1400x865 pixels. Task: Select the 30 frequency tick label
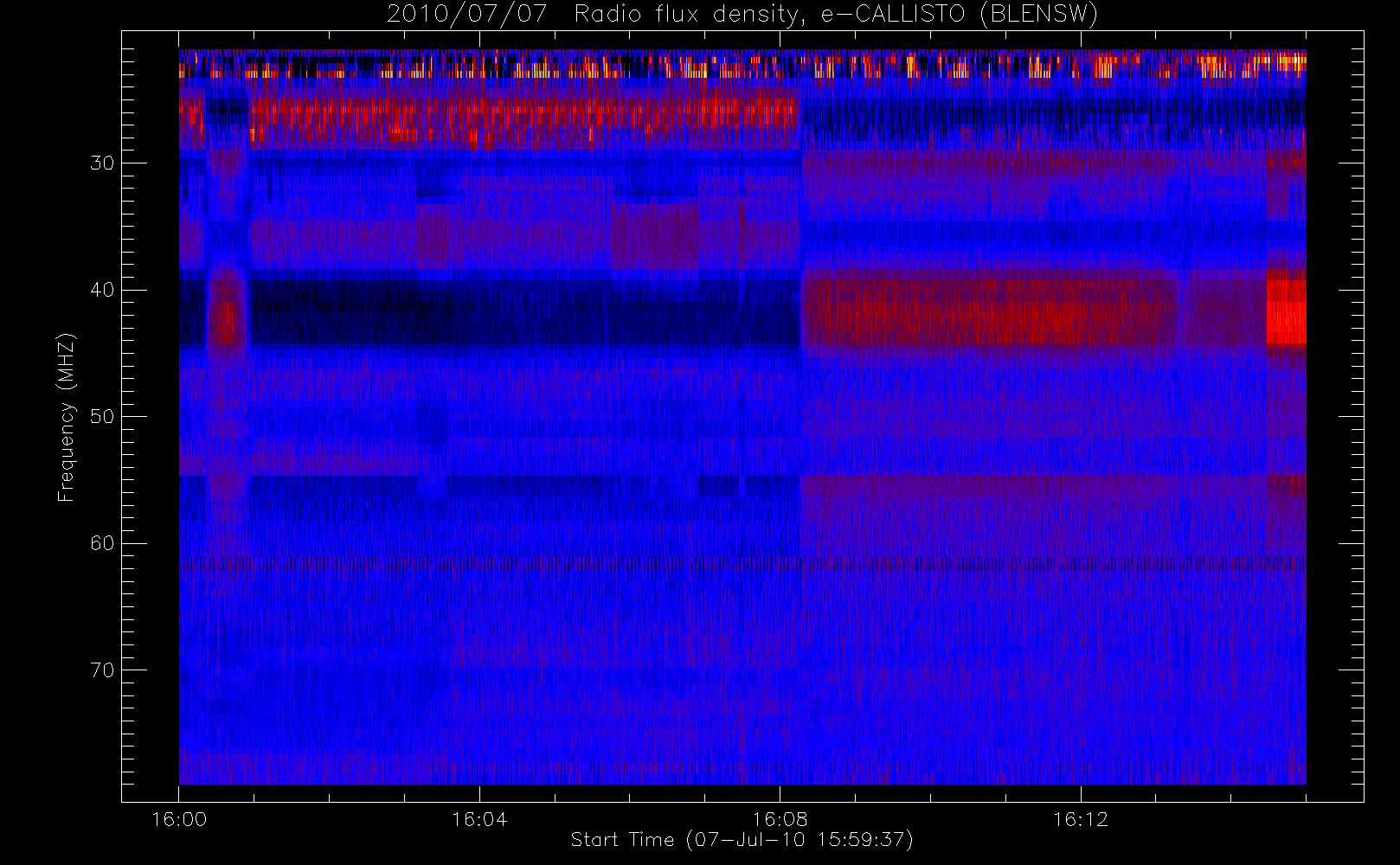(102, 163)
